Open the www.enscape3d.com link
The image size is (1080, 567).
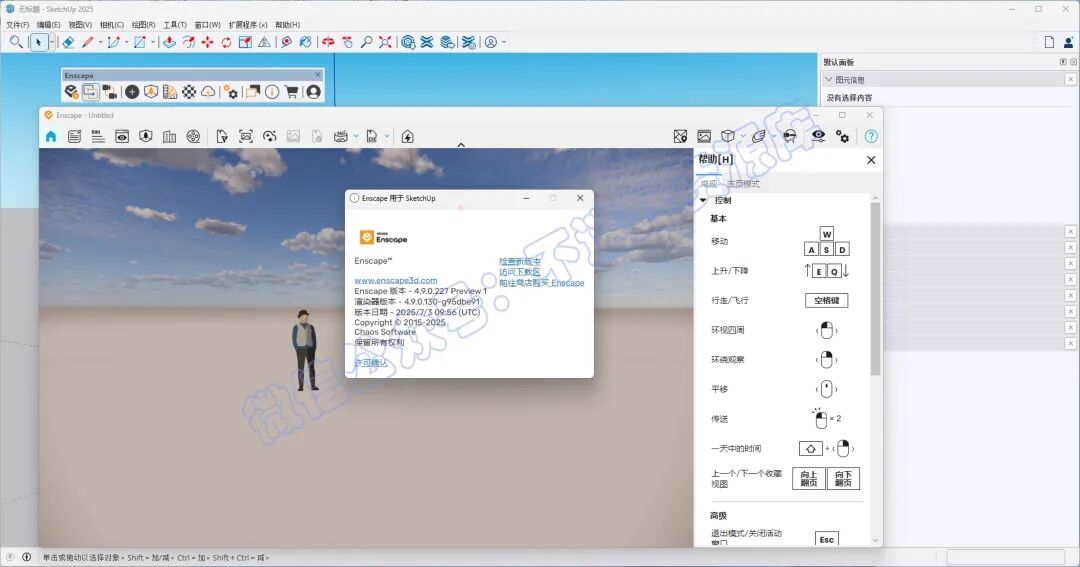[x=395, y=280]
